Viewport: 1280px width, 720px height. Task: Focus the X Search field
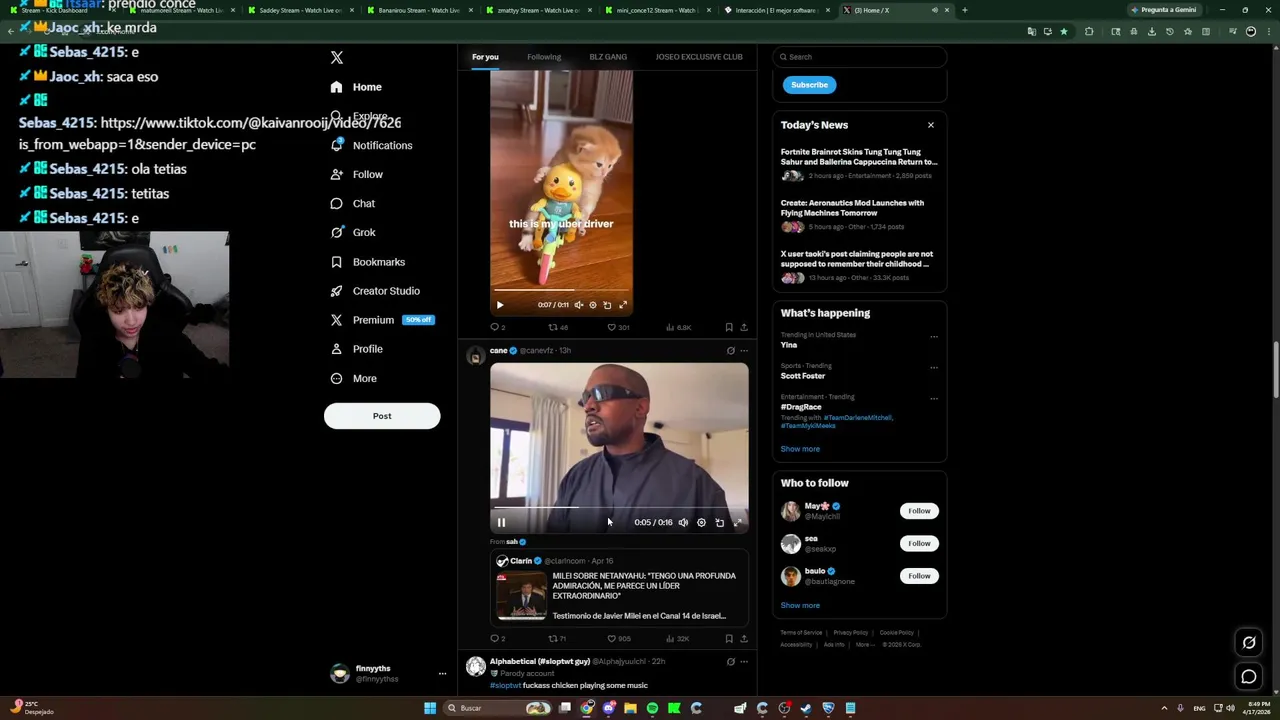tap(860, 57)
